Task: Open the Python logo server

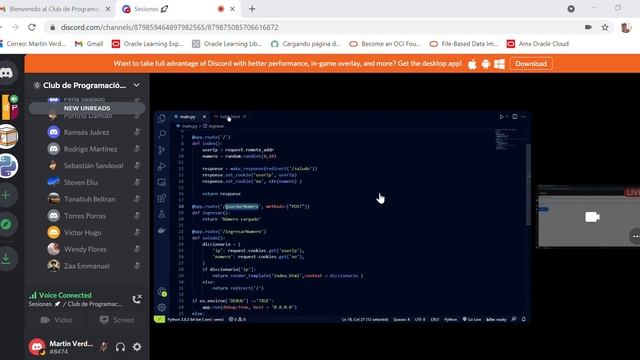Action: 7,166
